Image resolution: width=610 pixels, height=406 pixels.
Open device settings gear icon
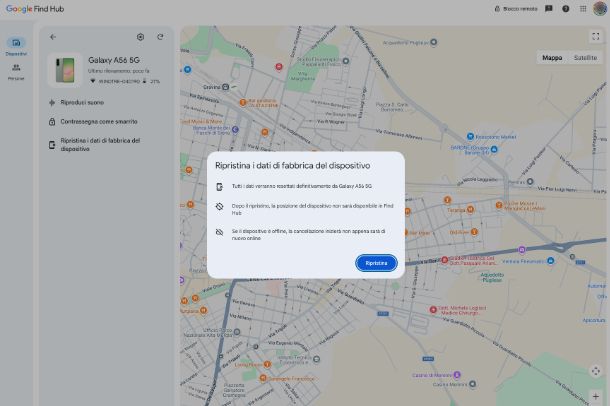coord(140,37)
